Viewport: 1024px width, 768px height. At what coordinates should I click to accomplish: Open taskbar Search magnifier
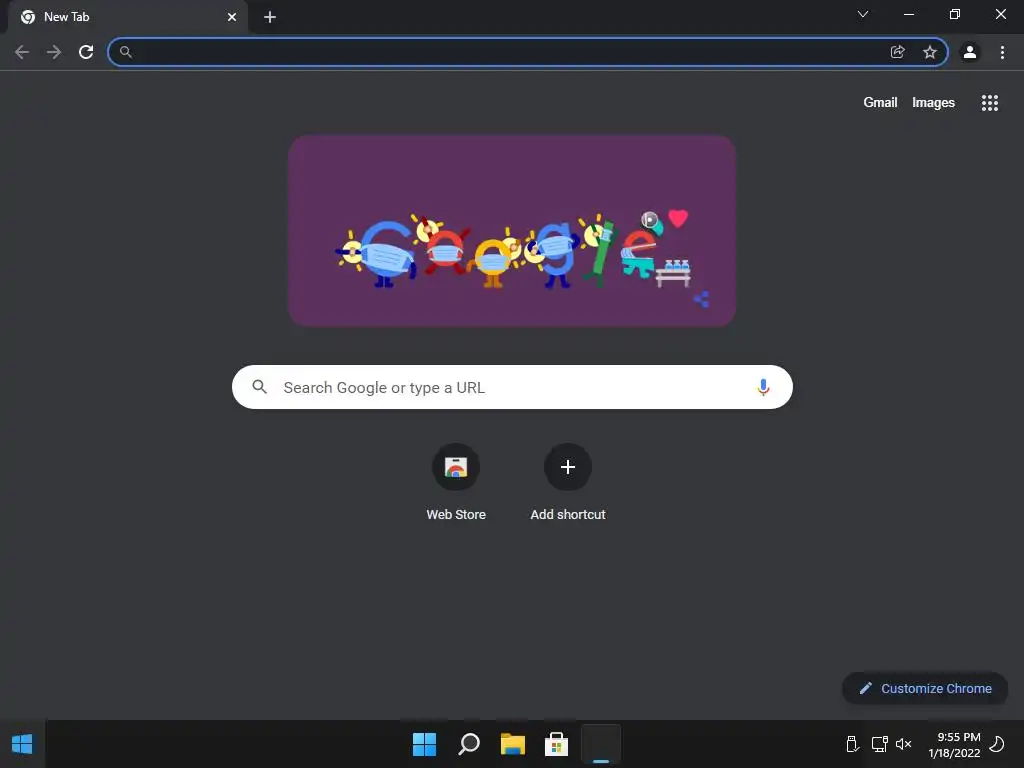(469, 744)
